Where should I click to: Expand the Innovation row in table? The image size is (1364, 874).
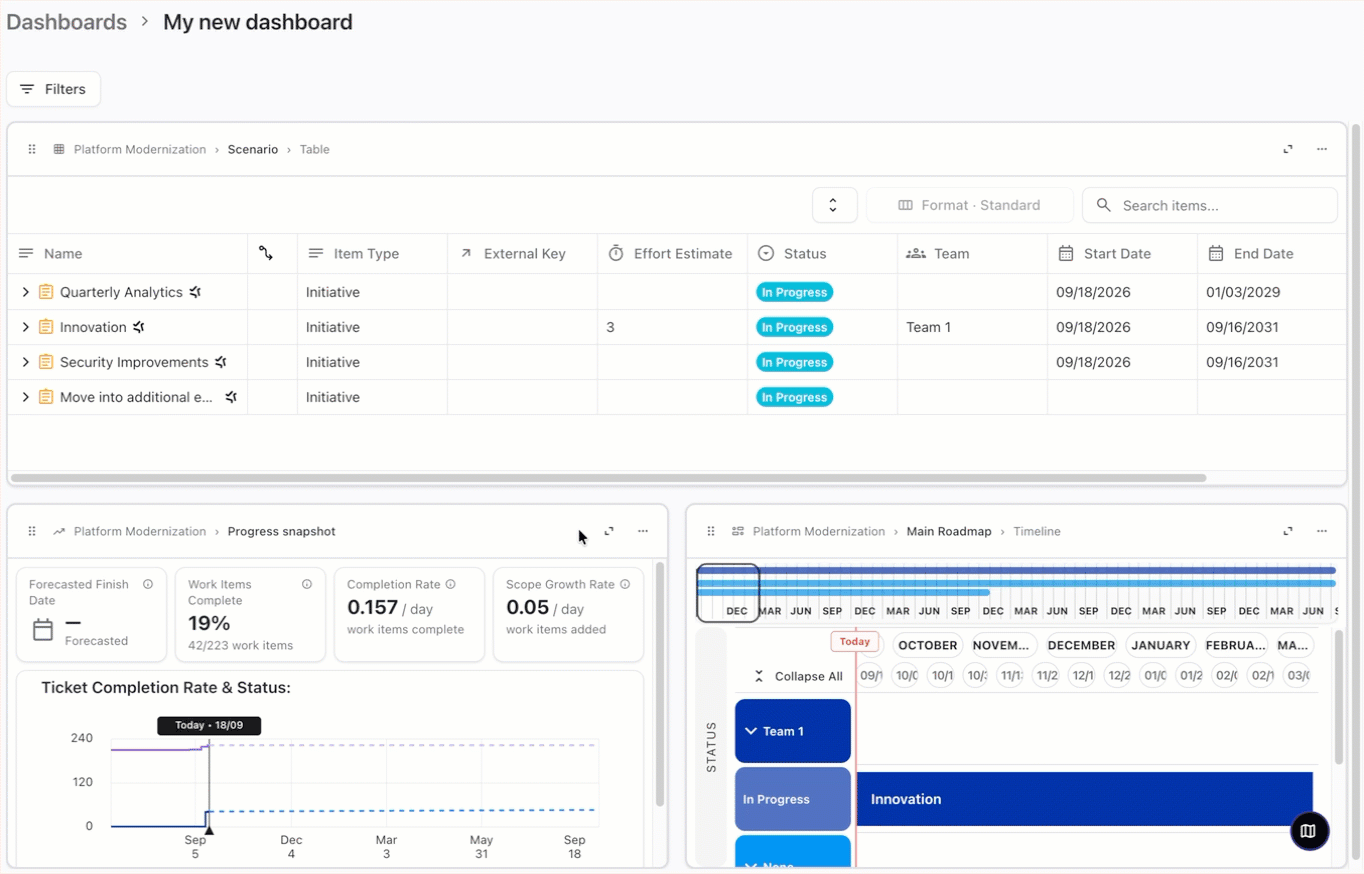click(26, 327)
